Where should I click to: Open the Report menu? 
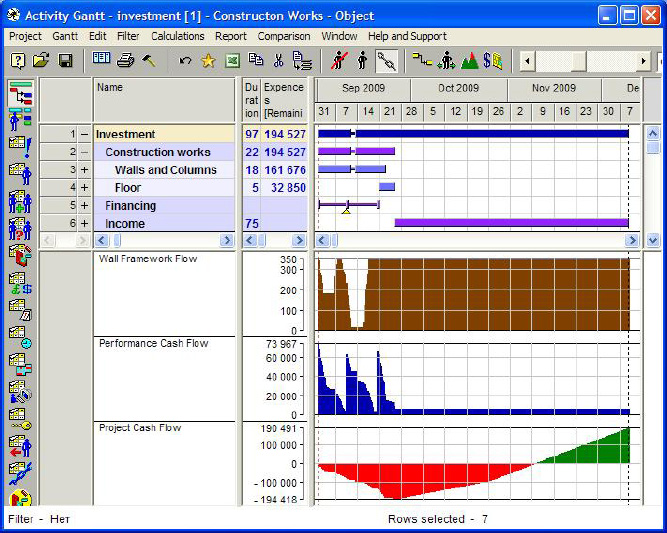tap(231, 37)
